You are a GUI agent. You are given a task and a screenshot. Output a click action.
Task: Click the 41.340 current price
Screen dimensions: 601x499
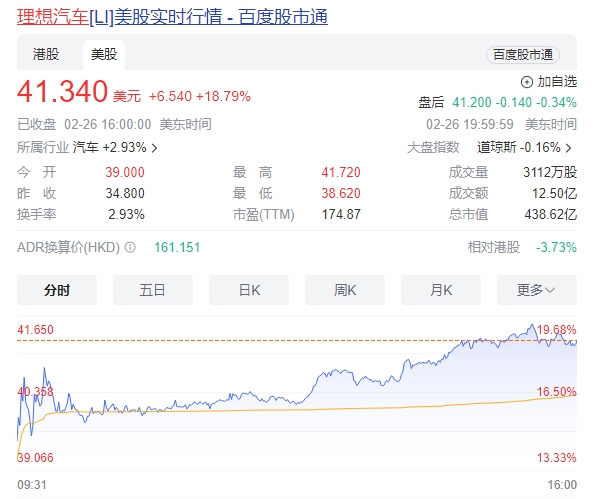point(62,93)
